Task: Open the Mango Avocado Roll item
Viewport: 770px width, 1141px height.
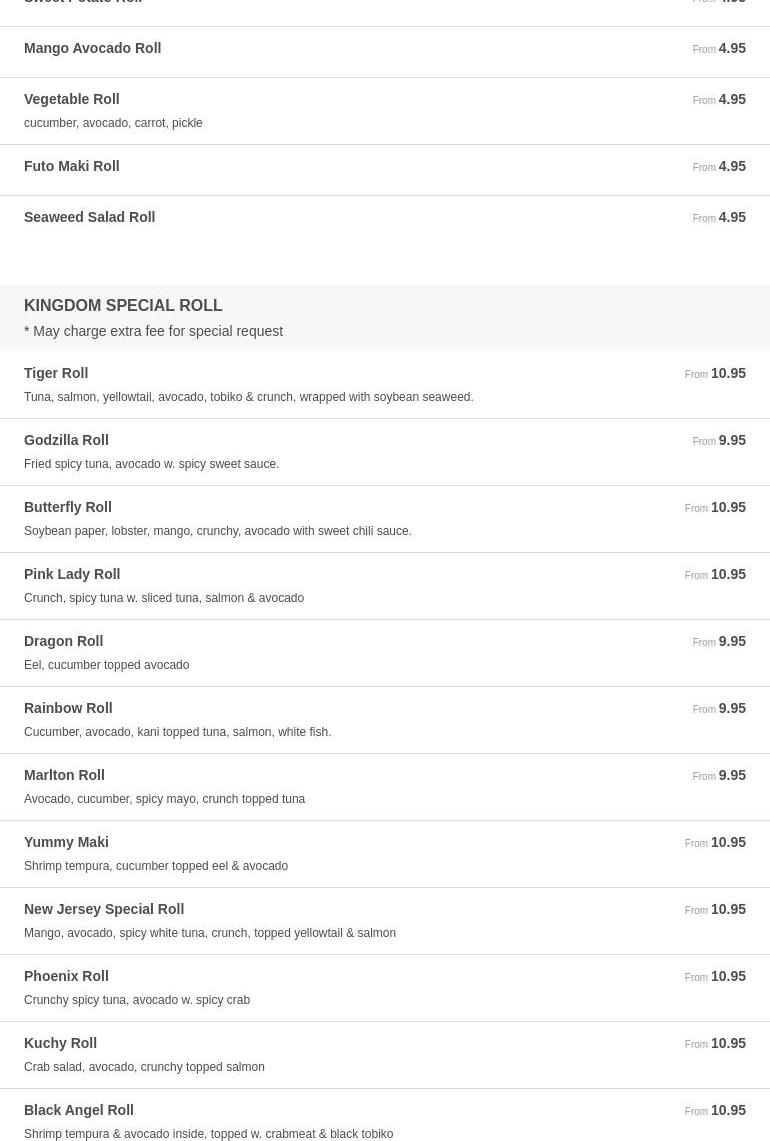Action: point(92,48)
